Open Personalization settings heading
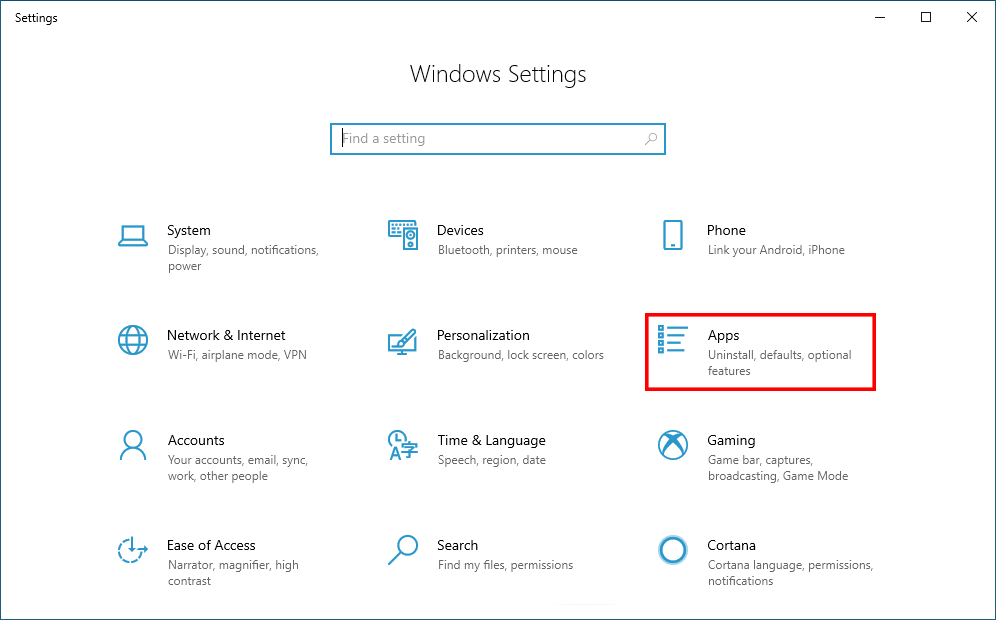The height and width of the screenshot is (620, 996). click(x=483, y=335)
